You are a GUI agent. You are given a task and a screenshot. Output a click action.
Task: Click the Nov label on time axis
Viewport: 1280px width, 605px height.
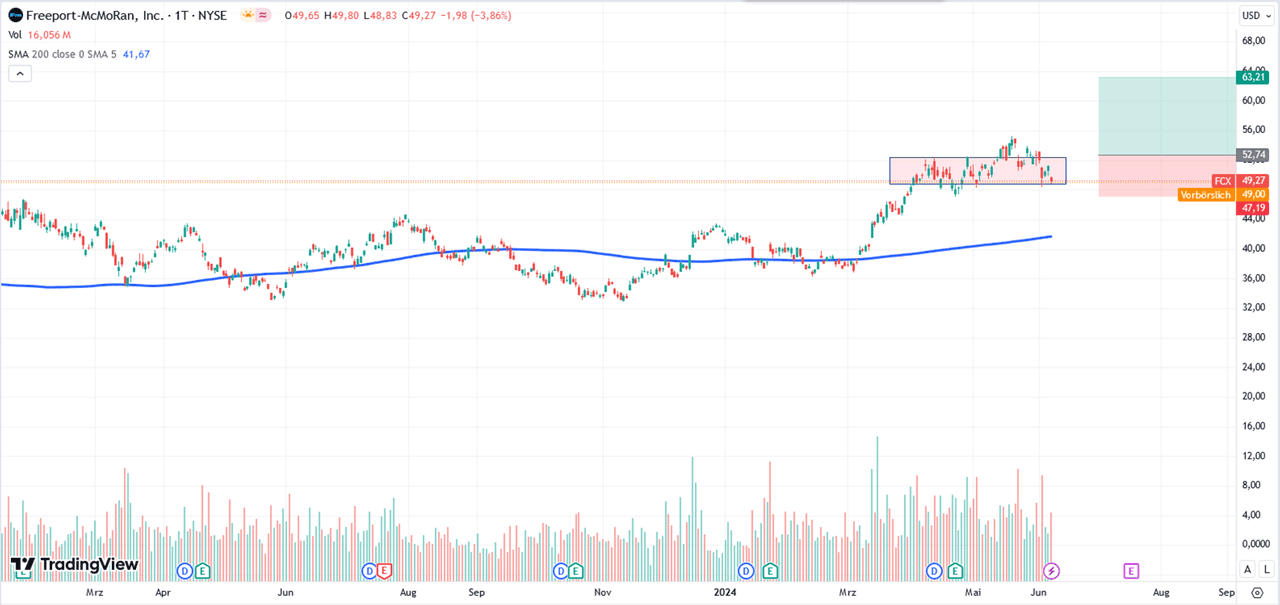point(602,592)
